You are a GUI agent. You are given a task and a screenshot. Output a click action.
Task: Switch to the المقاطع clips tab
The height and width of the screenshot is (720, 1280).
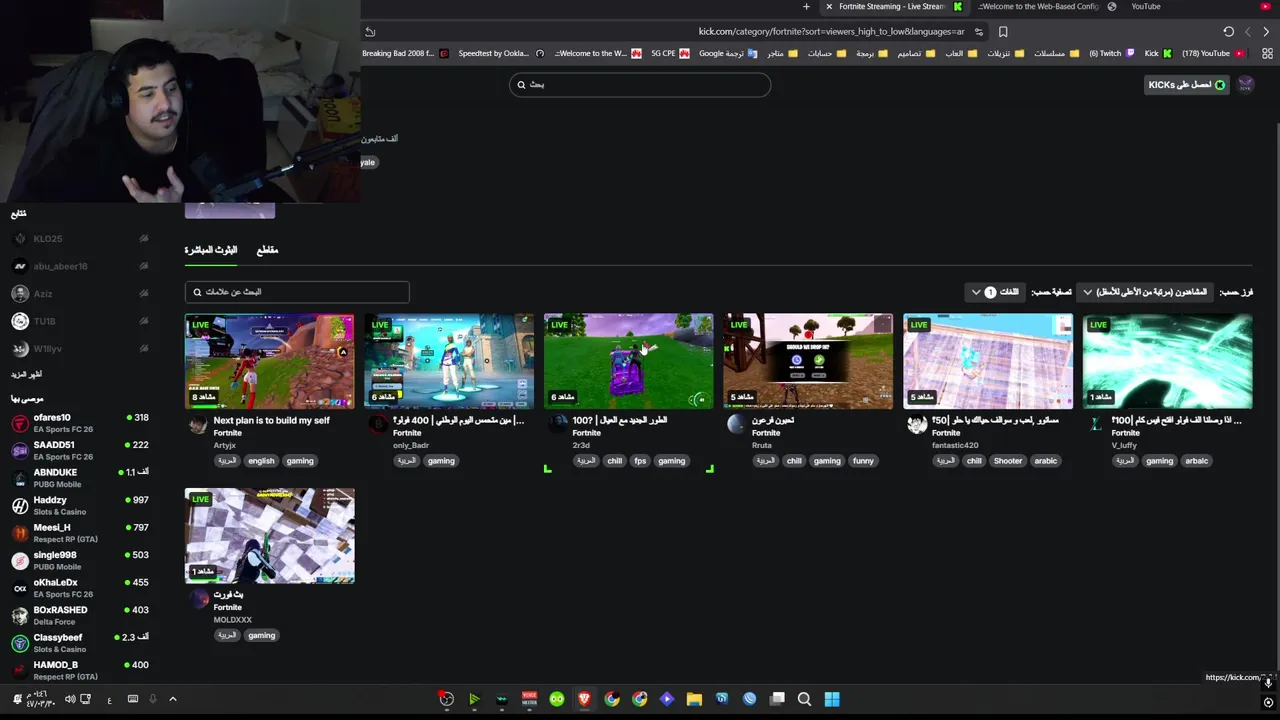coord(267,250)
